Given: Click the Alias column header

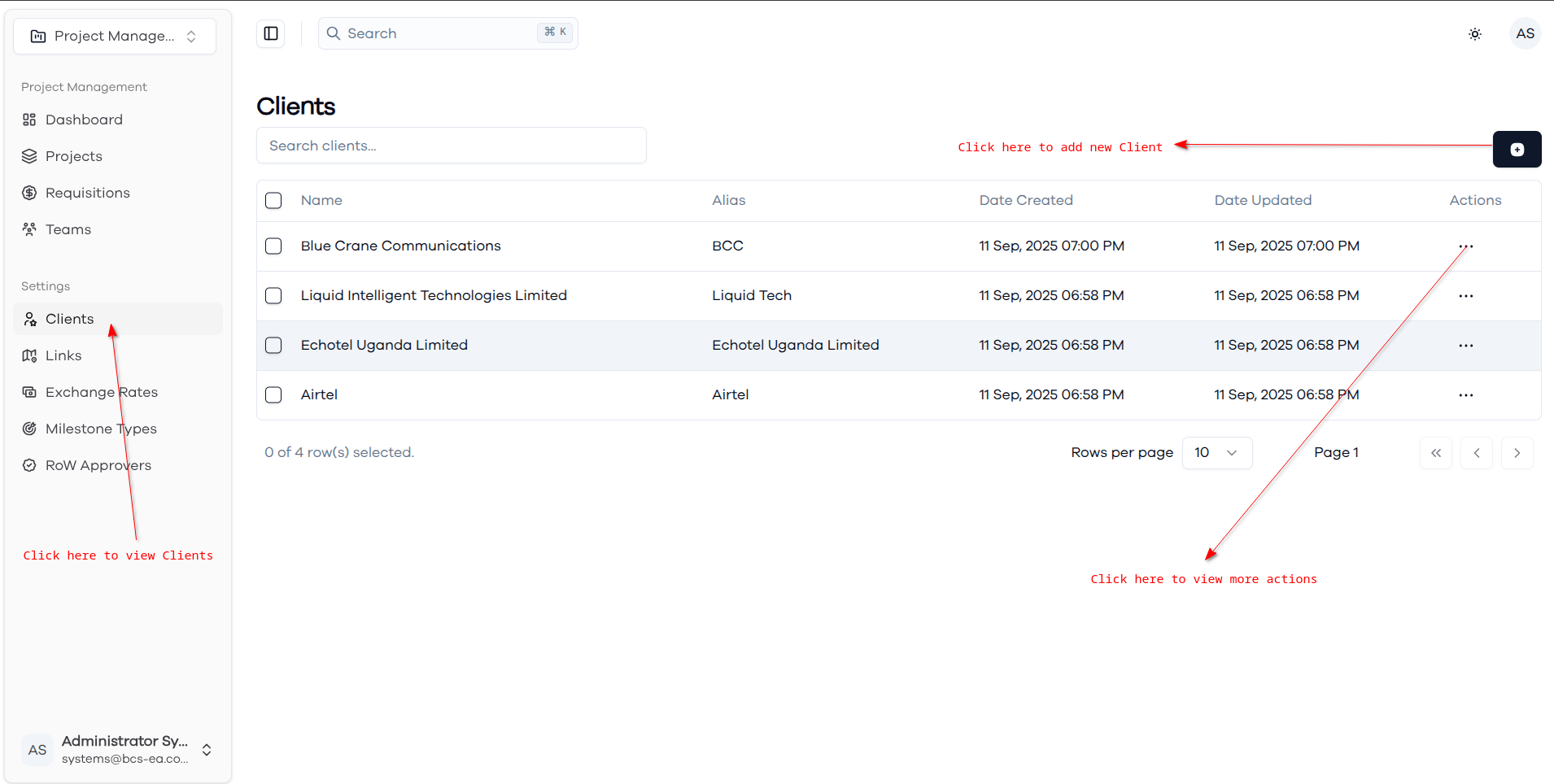Looking at the screenshot, I should [x=729, y=200].
